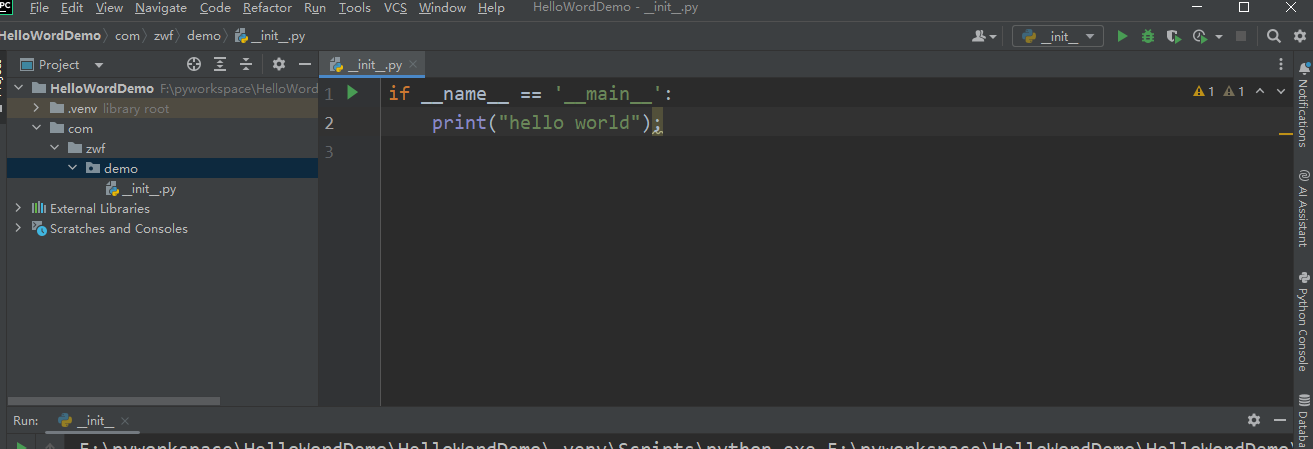Click the Project panel horizontal scrollbar

tap(114, 401)
